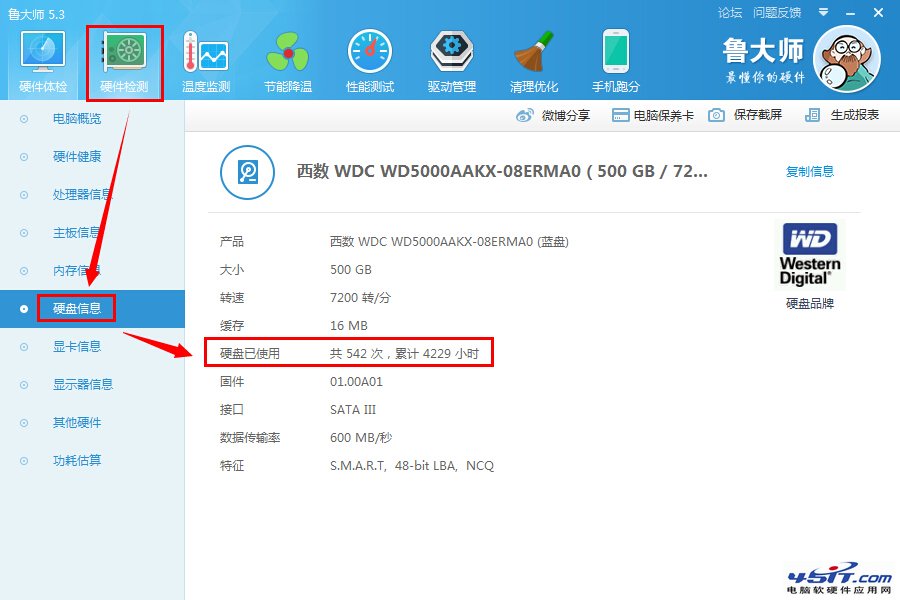
Task: Click the 硬盘品牌 label
Action: click(x=810, y=303)
